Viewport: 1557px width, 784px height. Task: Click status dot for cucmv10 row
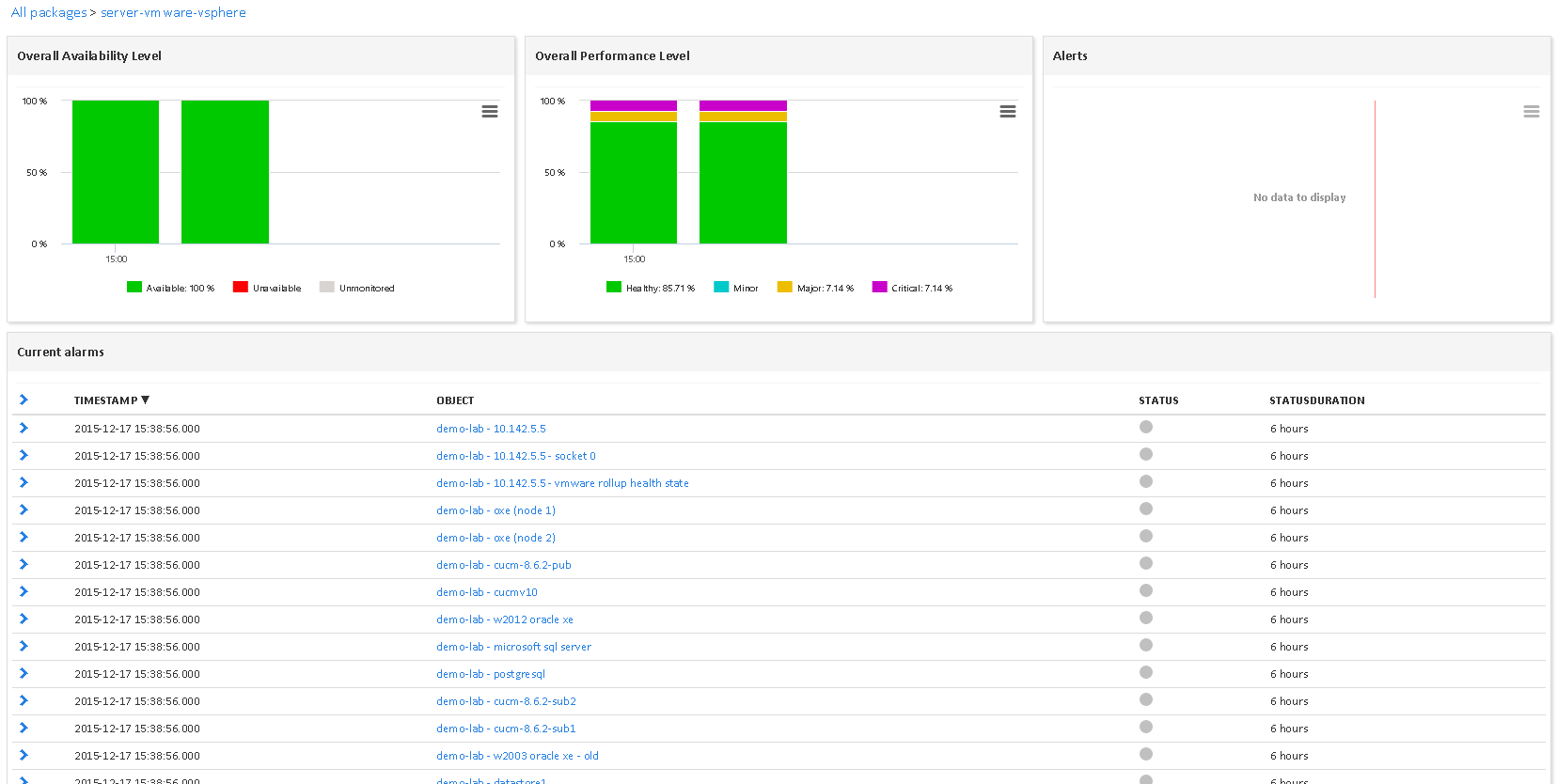point(1146,590)
